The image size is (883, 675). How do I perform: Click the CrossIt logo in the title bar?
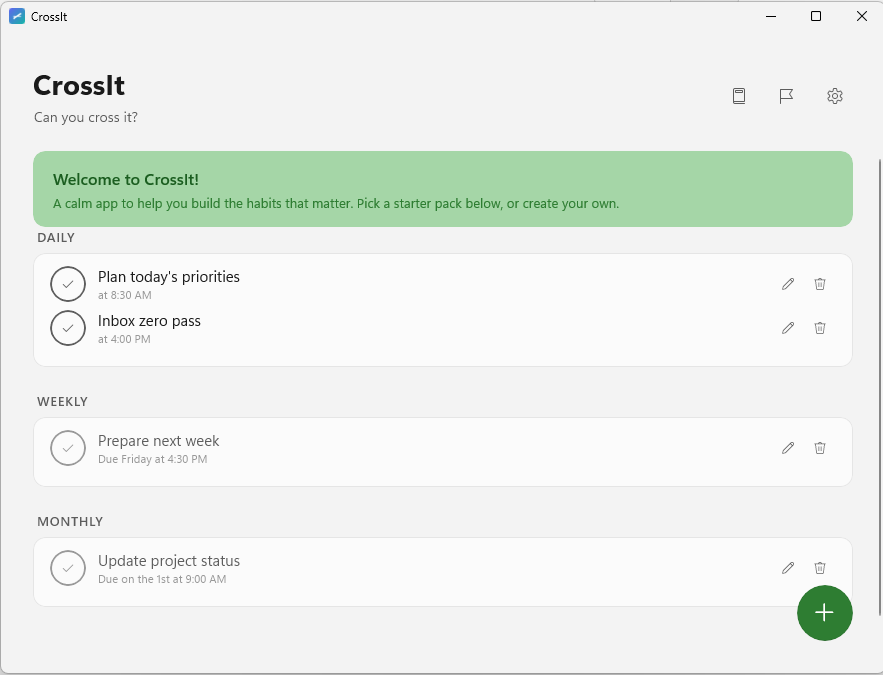pyautogui.click(x=17, y=16)
